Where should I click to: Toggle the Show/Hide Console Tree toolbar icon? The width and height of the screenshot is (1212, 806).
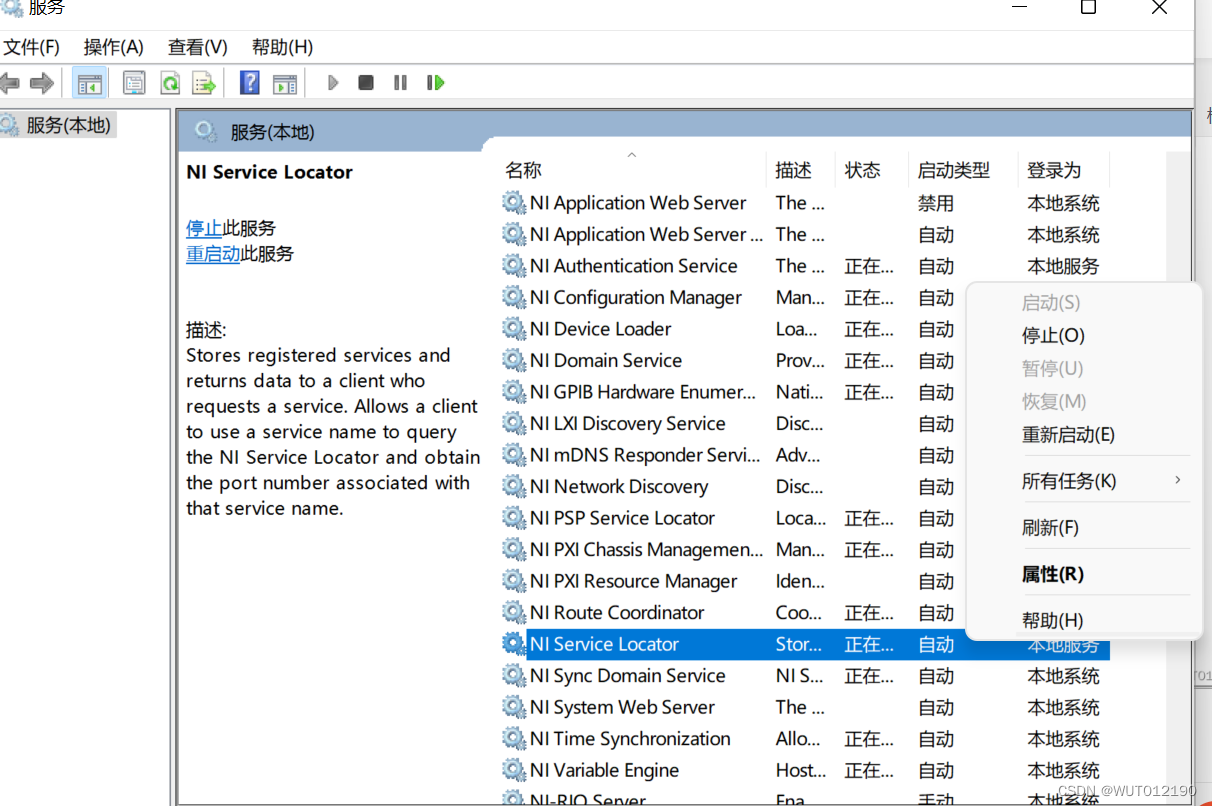(90, 83)
